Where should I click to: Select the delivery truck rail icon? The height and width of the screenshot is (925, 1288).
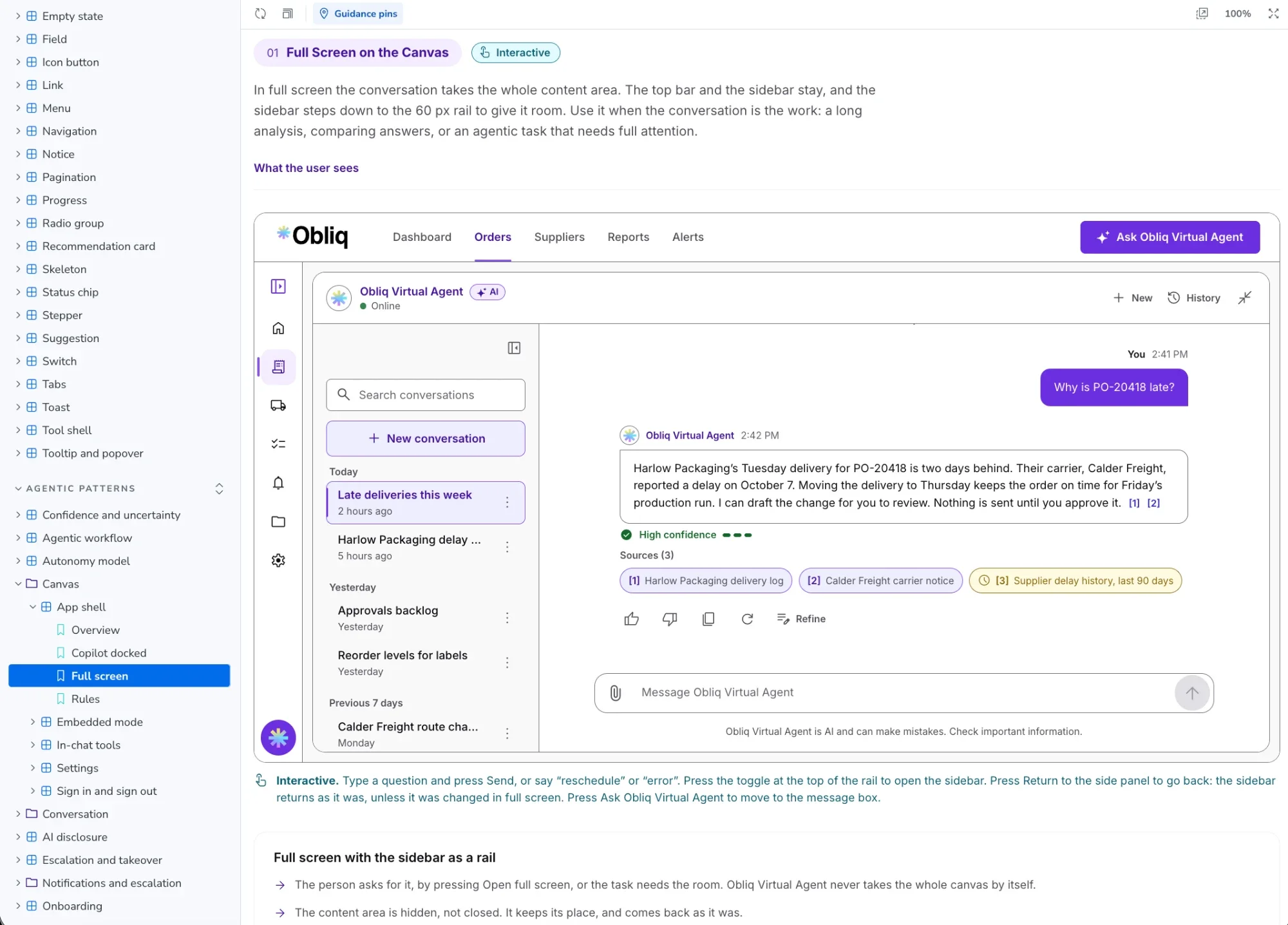point(278,406)
